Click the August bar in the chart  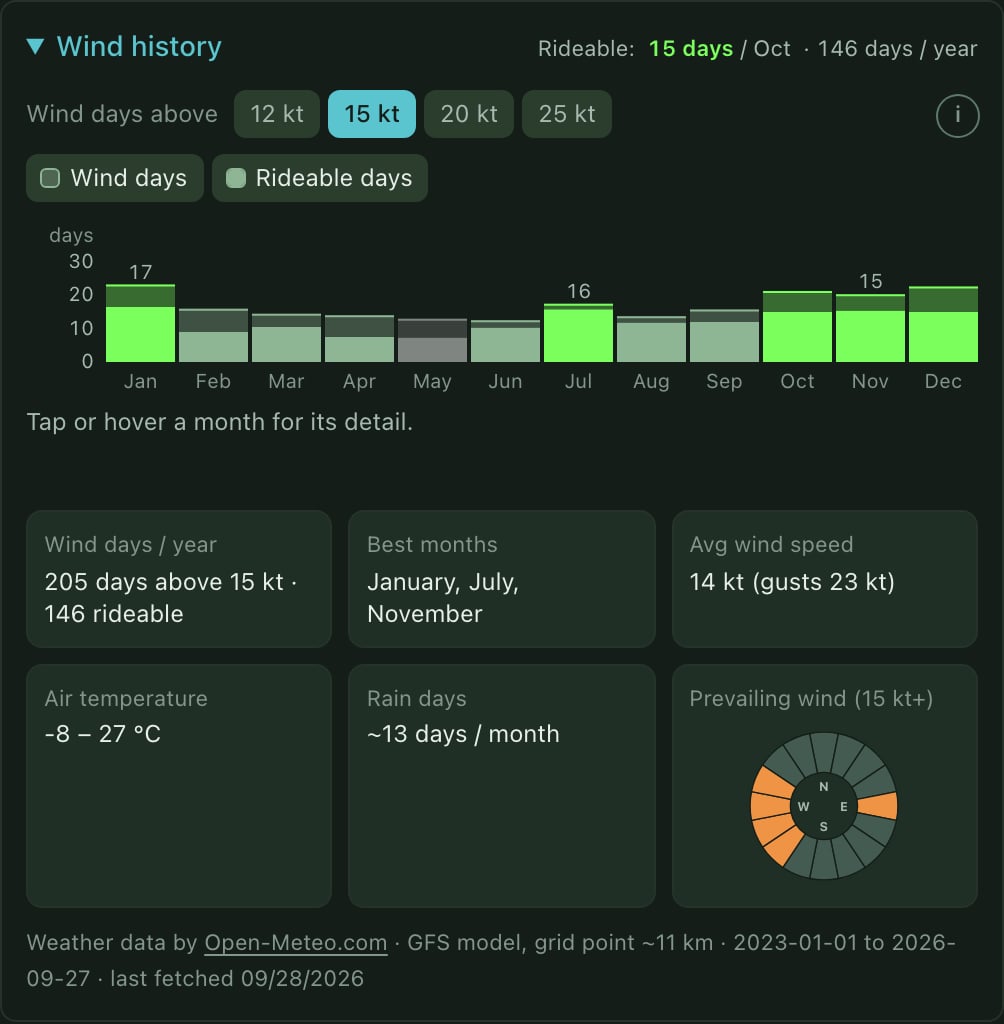(651, 339)
